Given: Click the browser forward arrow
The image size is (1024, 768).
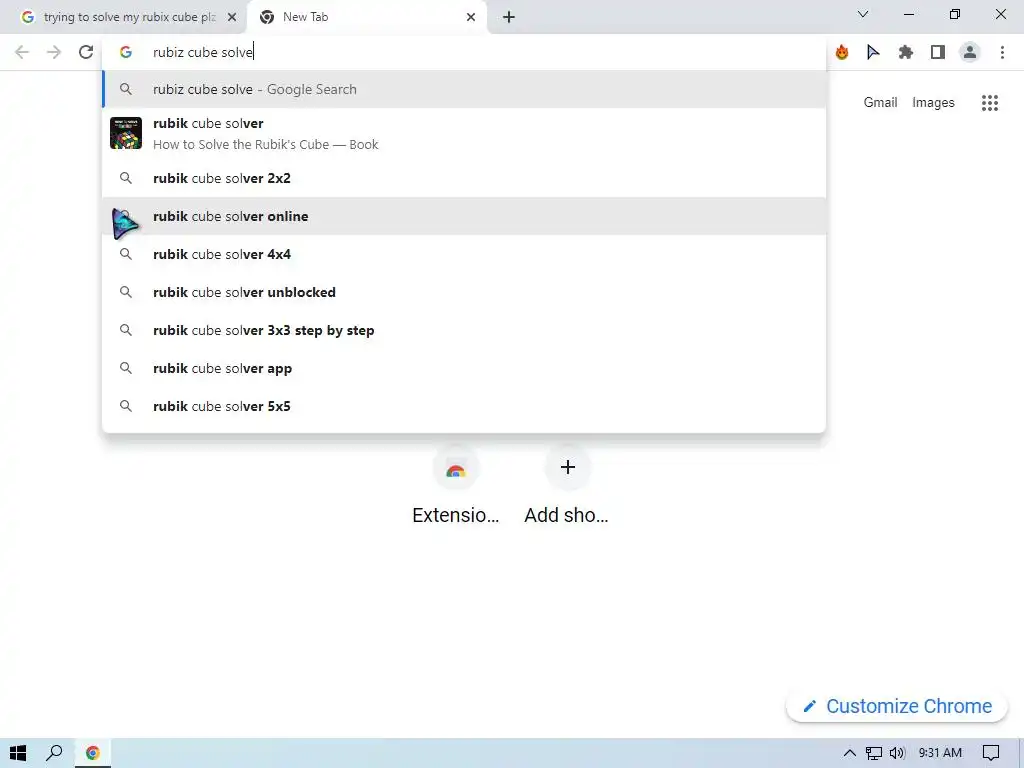Looking at the screenshot, I should (x=54, y=52).
